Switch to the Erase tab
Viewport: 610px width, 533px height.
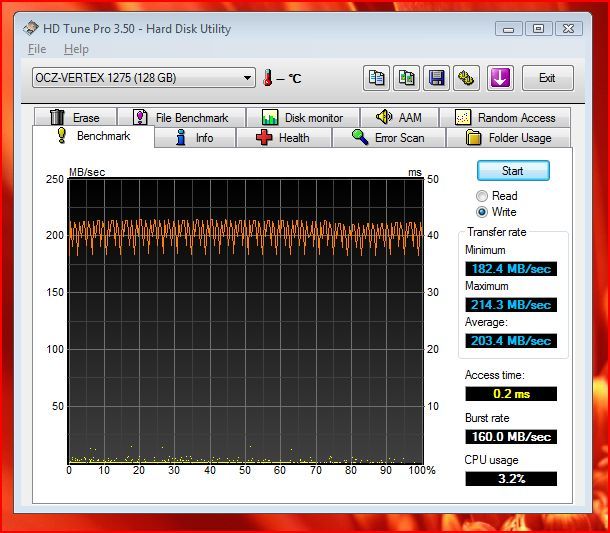(x=75, y=117)
